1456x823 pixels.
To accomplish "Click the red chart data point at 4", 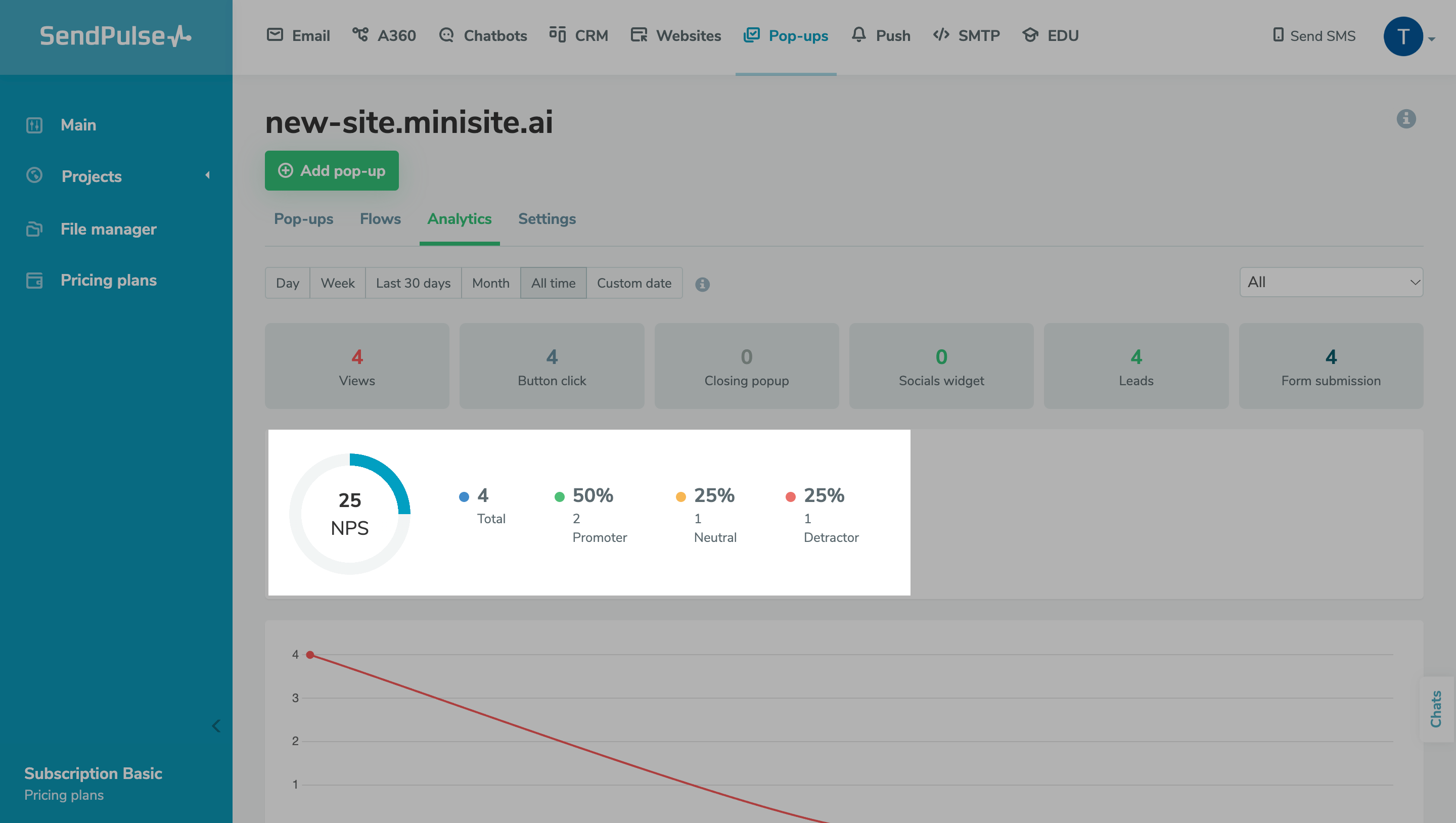I will click(x=310, y=655).
